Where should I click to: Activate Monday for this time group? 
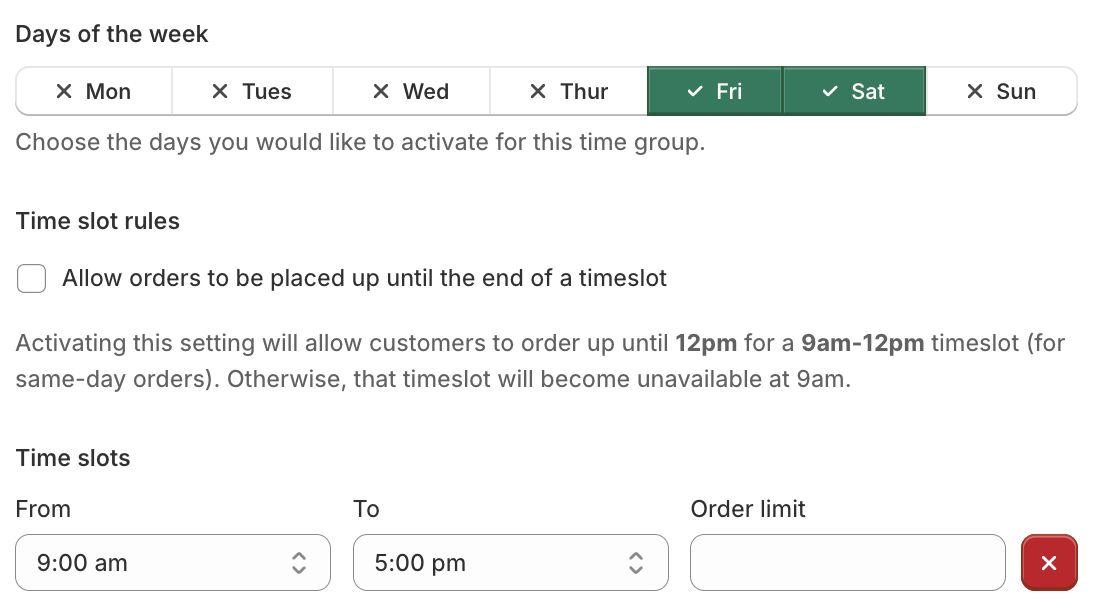pos(93,91)
